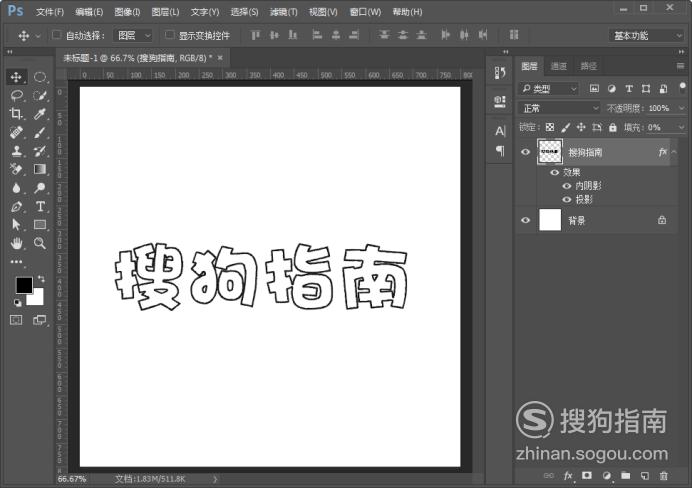
Task: Open the 滤镜(T) menu
Action: [x=283, y=12]
